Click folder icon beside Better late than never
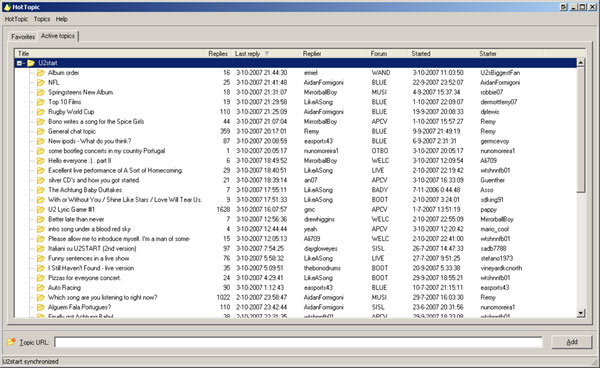Viewport: 600px width, 368px height. coord(41,220)
